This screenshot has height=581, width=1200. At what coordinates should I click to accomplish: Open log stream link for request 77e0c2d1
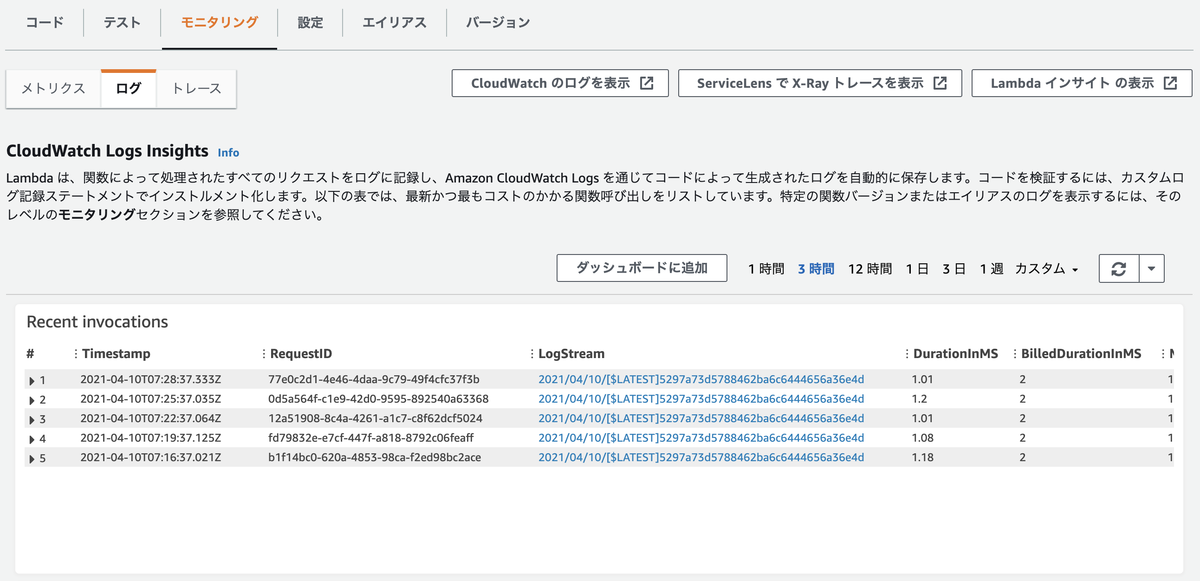(701, 380)
